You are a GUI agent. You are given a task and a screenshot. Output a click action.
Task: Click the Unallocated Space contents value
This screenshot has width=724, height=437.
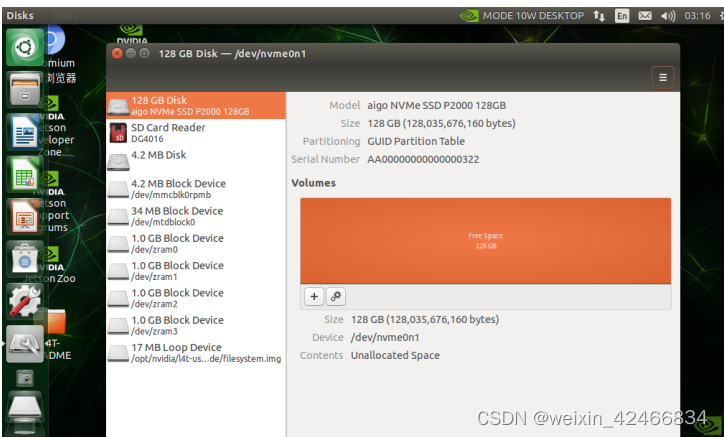395,356
